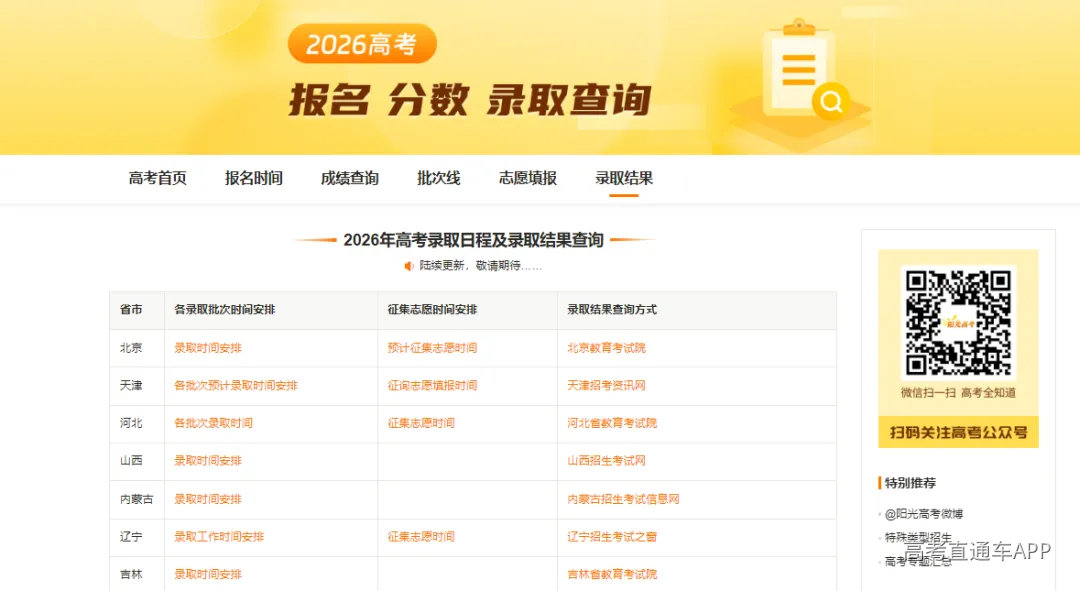Visit 河北省教育考试院 link

612,423
